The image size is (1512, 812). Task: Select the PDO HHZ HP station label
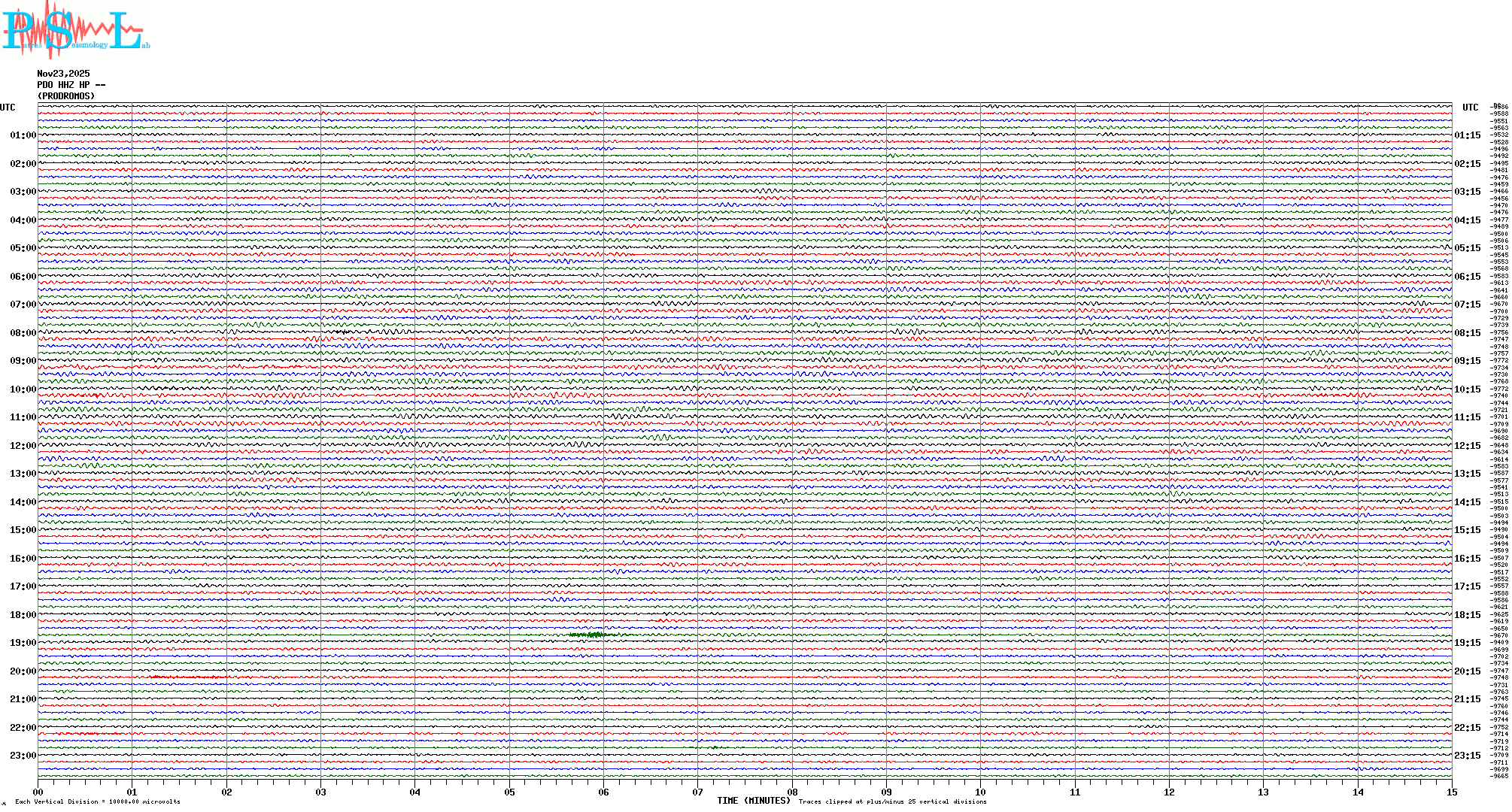pos(71,85)
